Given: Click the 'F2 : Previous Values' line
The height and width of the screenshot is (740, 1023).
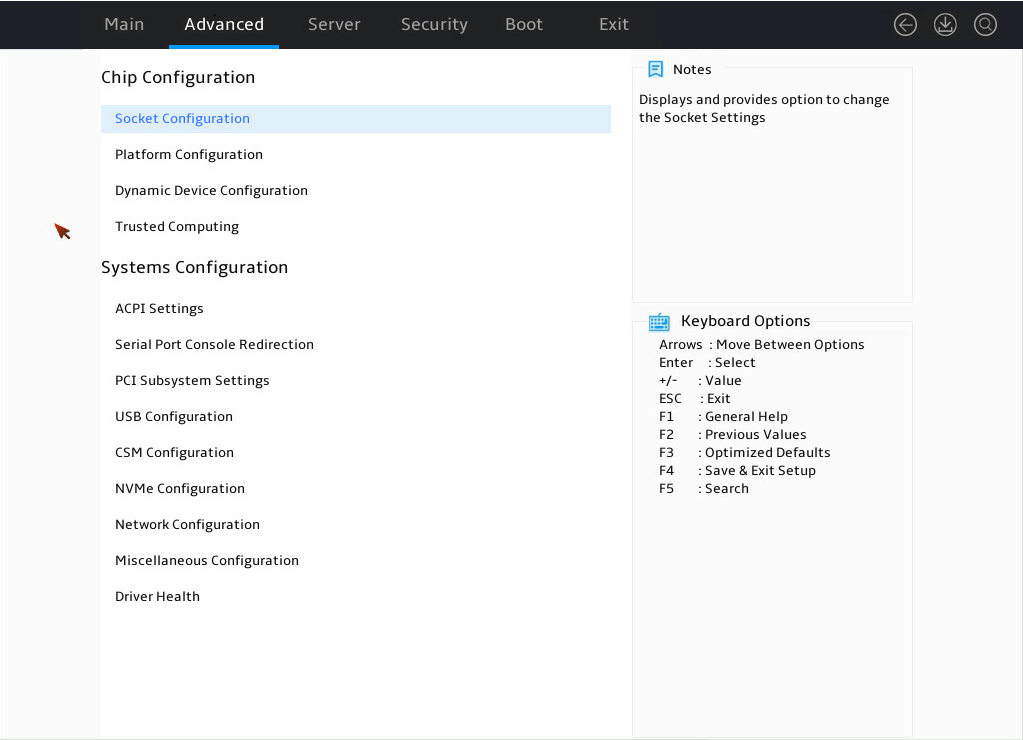Looking at the screenshot, I should tap(733, 435).
